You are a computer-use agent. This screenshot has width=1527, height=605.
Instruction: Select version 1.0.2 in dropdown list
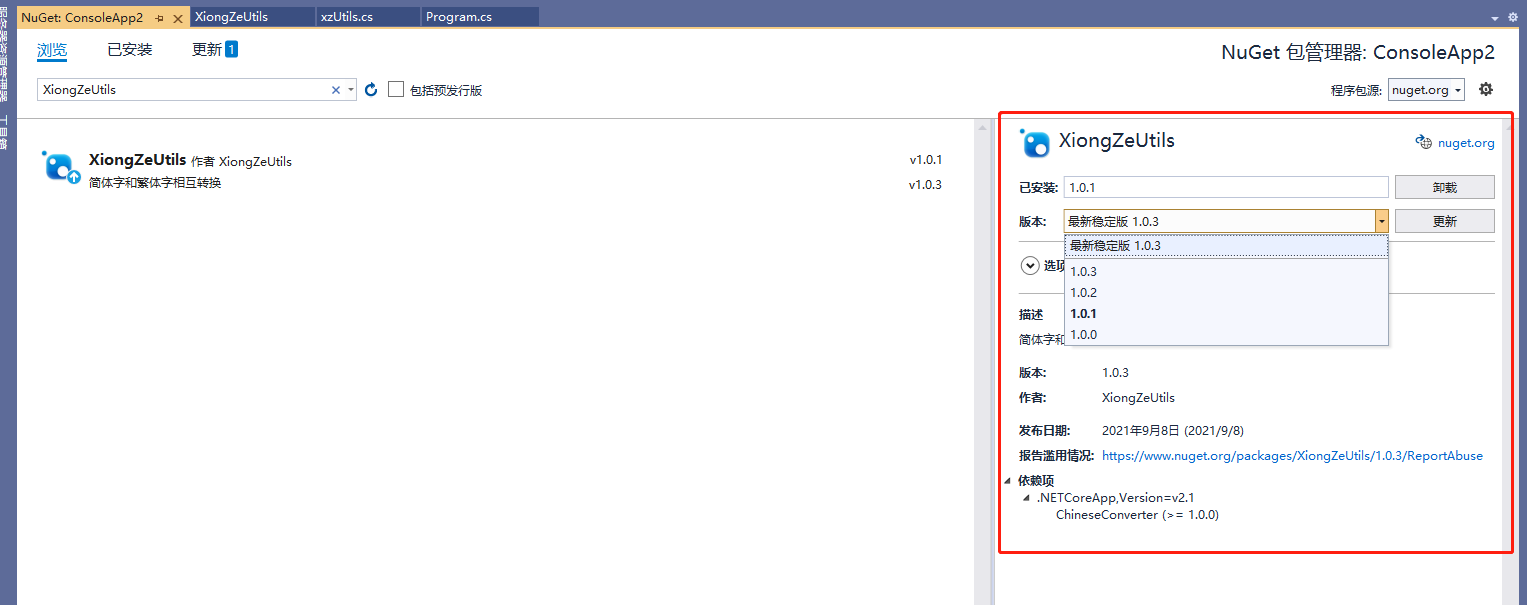coord(1226,292)
